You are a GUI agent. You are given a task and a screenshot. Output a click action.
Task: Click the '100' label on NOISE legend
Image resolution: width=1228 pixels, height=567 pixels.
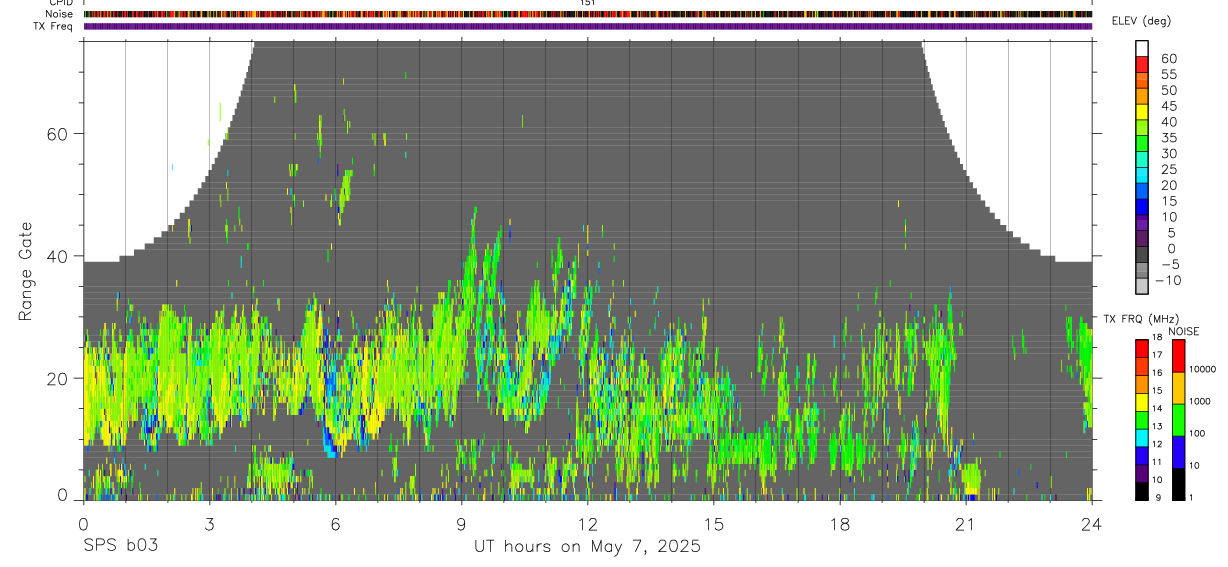click(x=1198, y=433)
